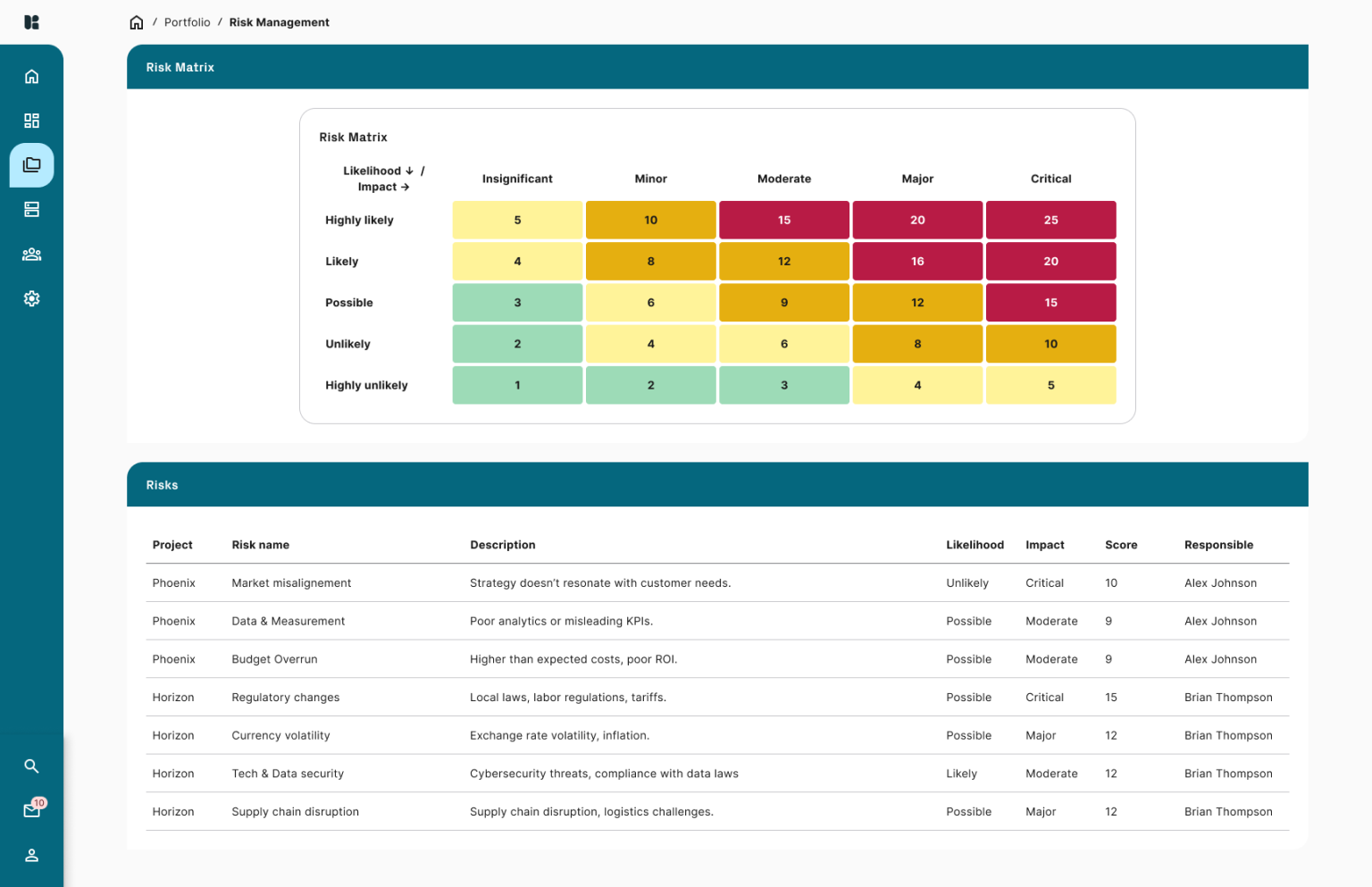The width and height of the screenshot is (1372, 887).
Task: Open your user profile at bottom of sidebar
Action: pyautogui.click(x=31, y=855)
